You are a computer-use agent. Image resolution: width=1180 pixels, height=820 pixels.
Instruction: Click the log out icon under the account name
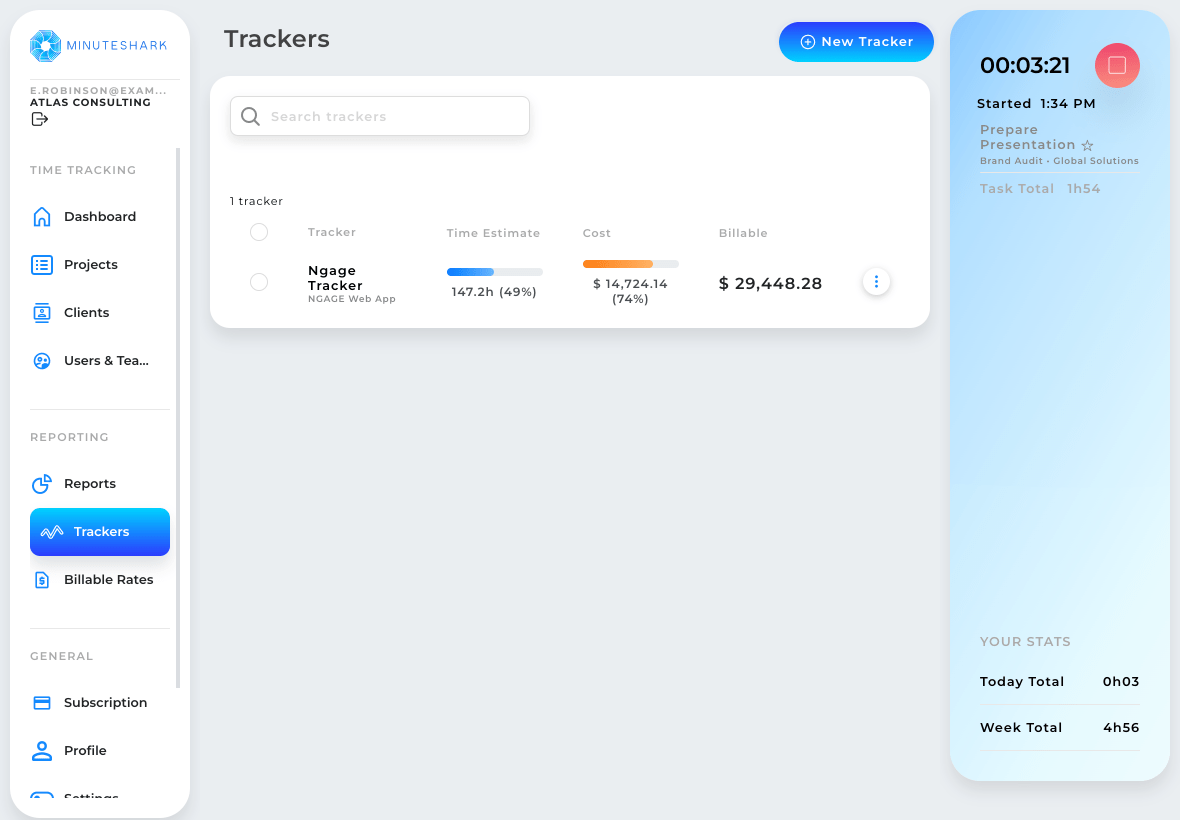[x=38, y=119]
